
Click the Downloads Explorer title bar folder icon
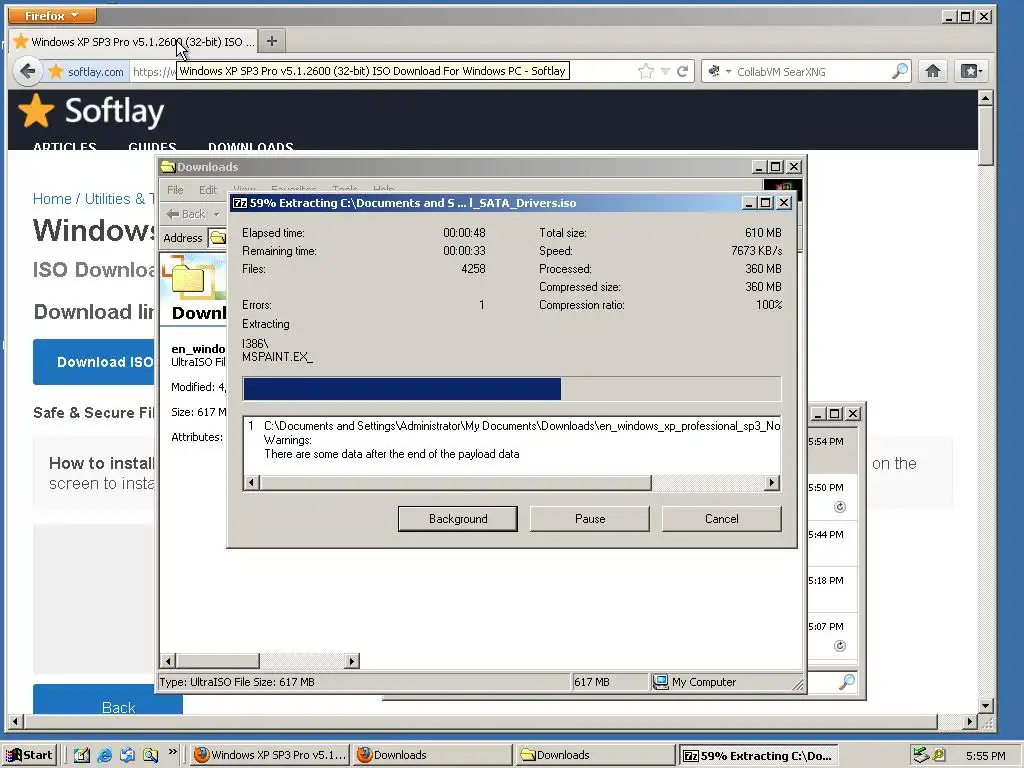pos(168,167)
